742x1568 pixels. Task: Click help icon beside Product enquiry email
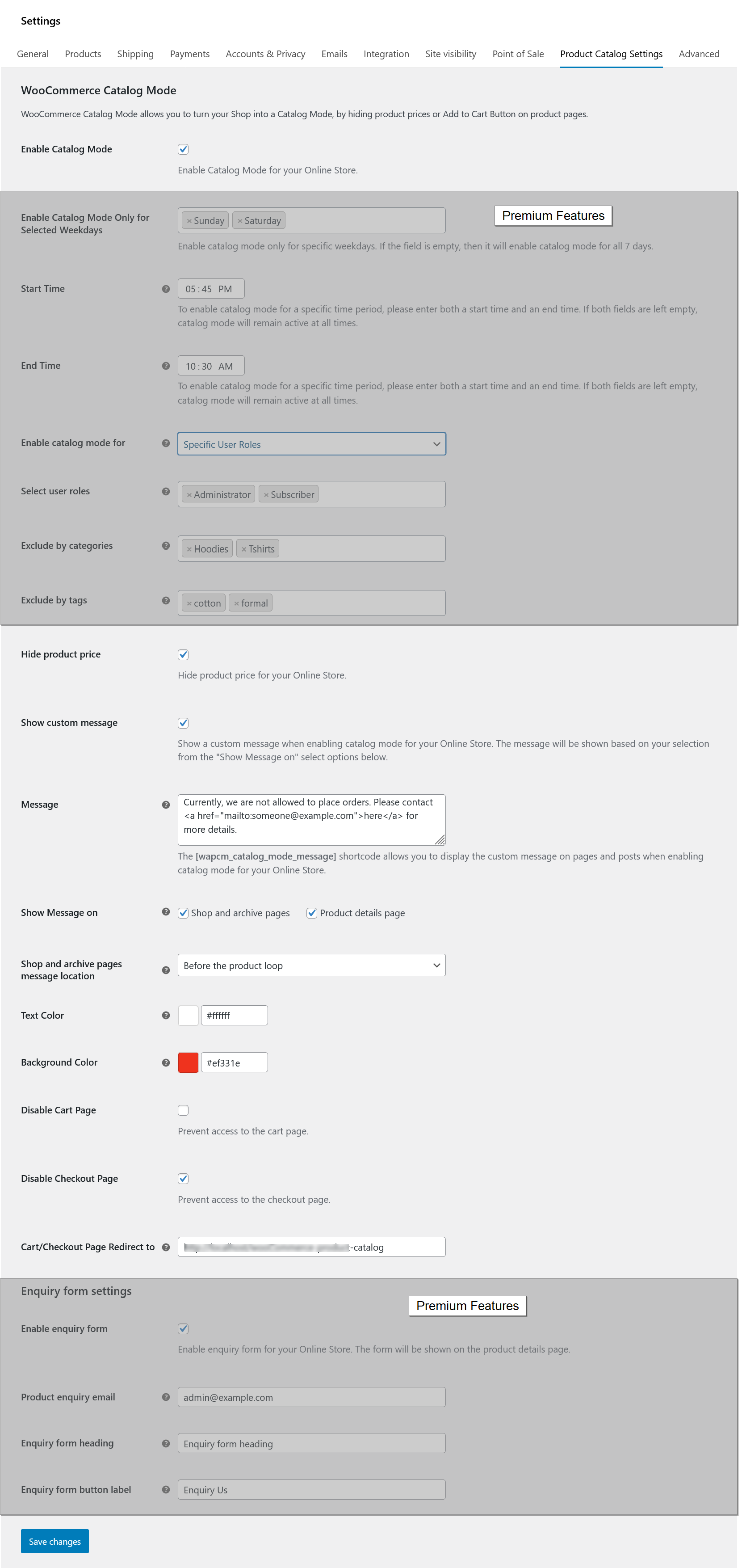(165, 1397)
